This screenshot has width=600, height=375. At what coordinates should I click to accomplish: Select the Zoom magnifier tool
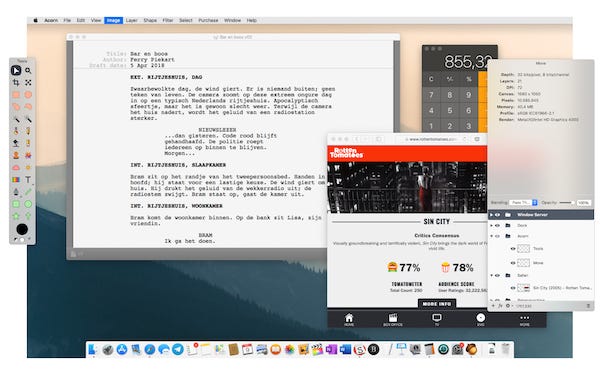coord(28,70)
